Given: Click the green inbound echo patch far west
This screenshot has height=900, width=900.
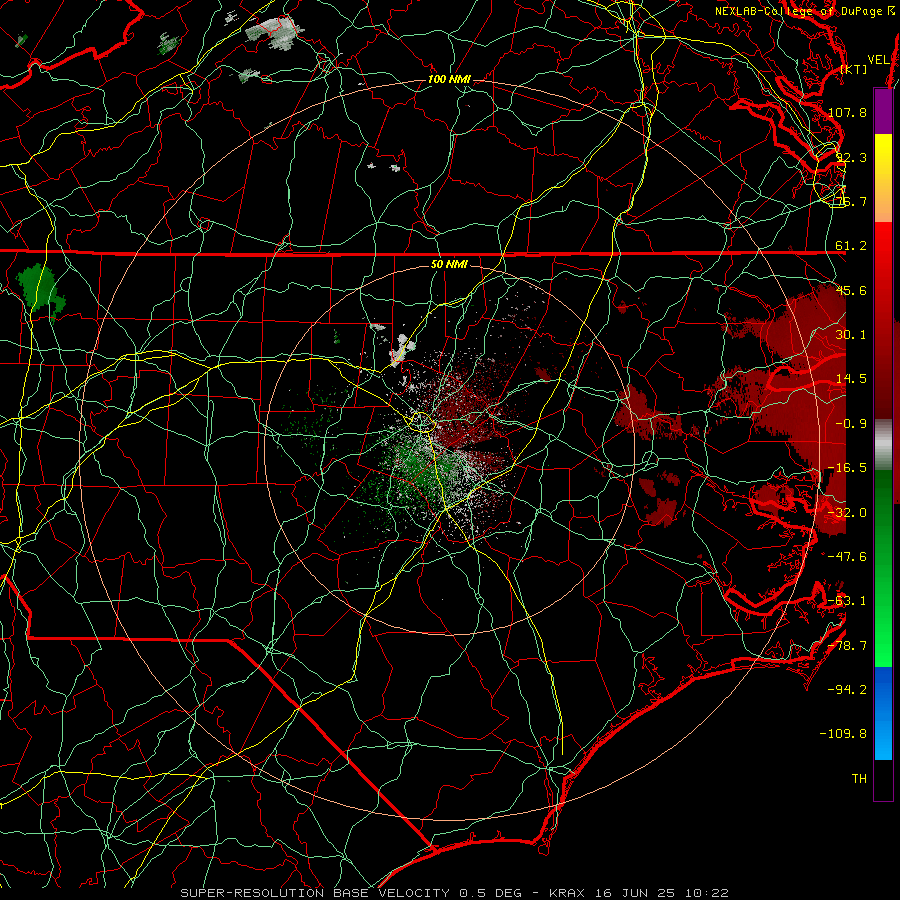Looking at the screenshot, I should [x=40, y=290].
